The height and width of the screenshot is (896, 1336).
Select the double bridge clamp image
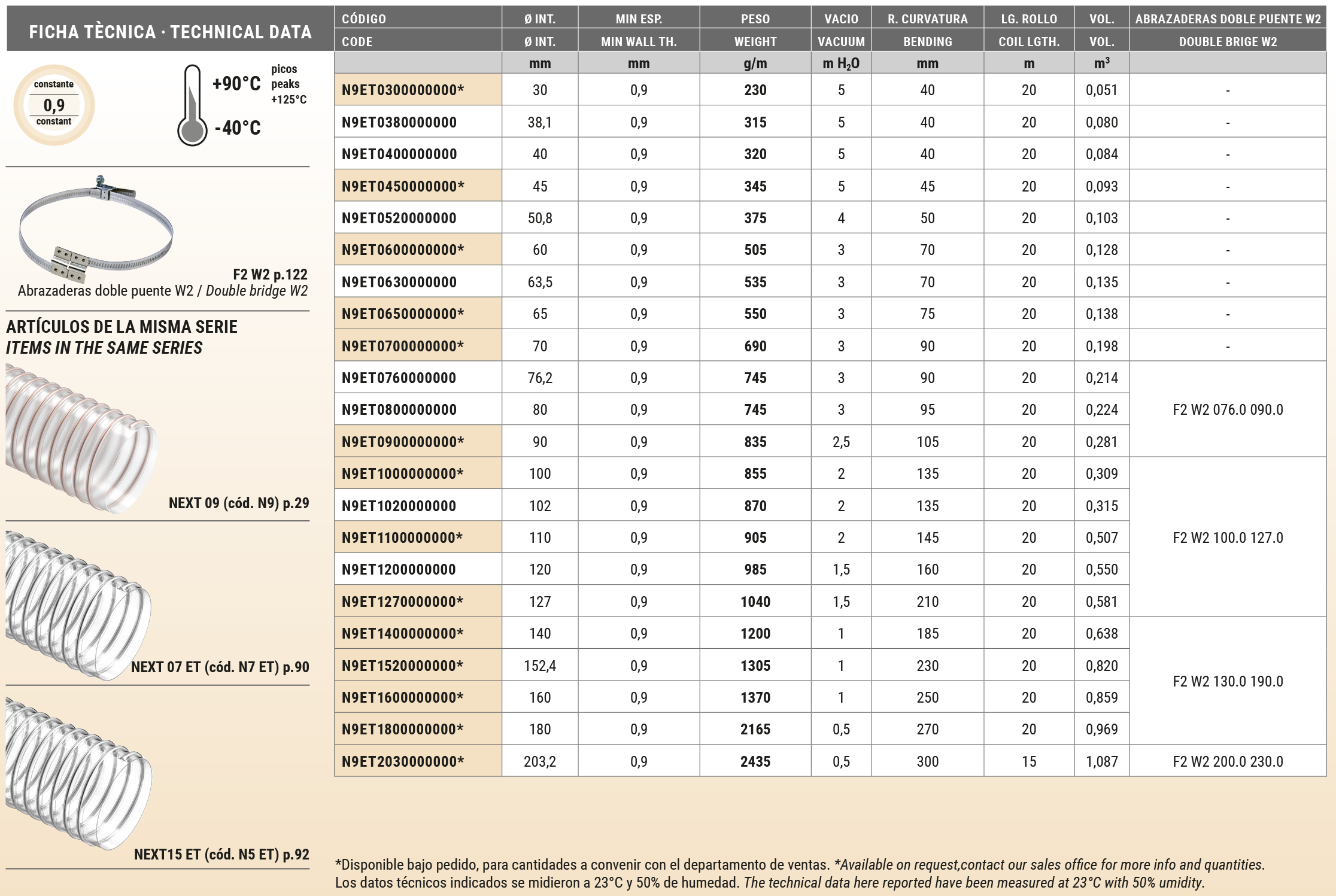[x=96, y=229]
